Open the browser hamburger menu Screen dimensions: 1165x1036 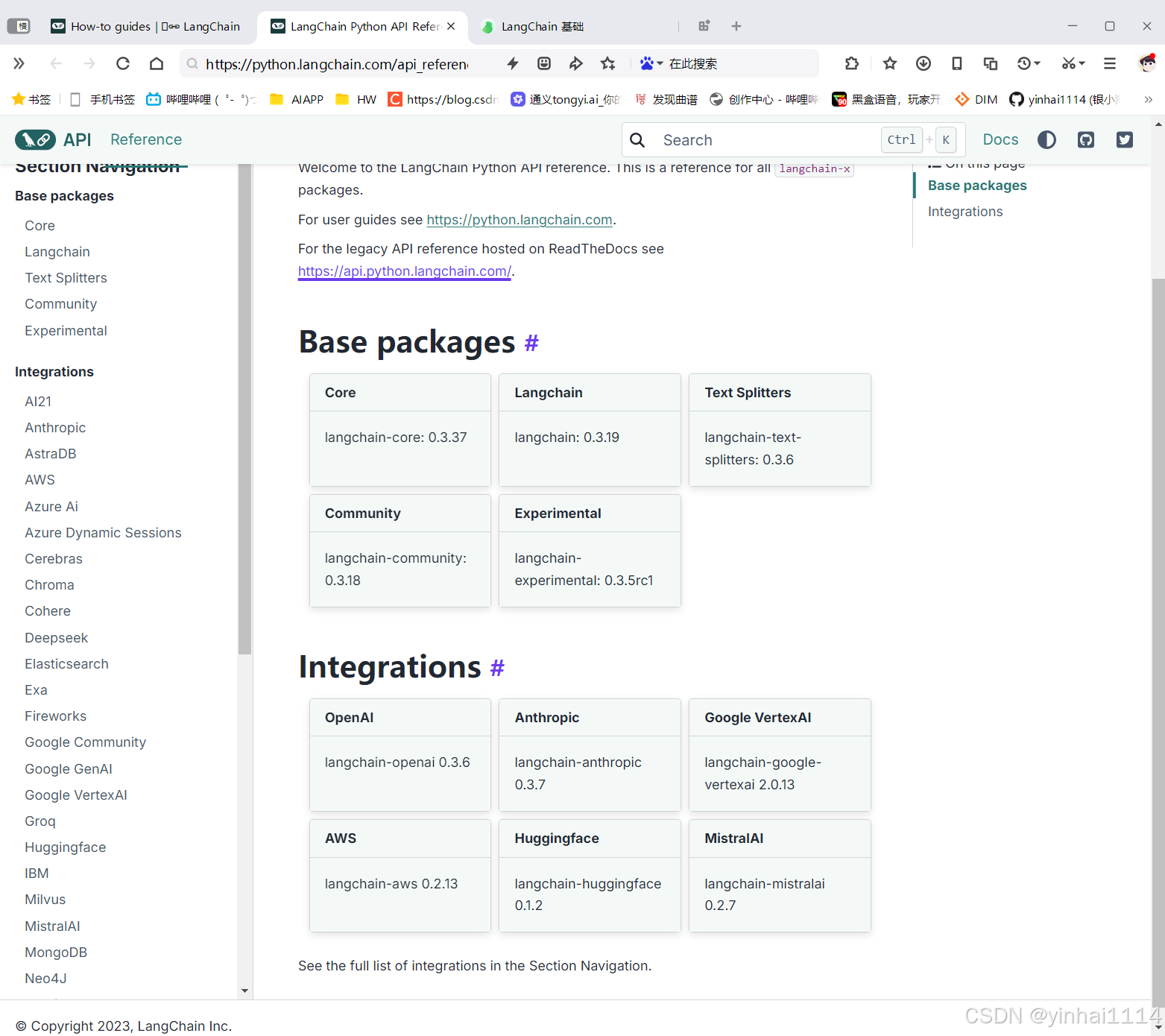pos(1110,64)
